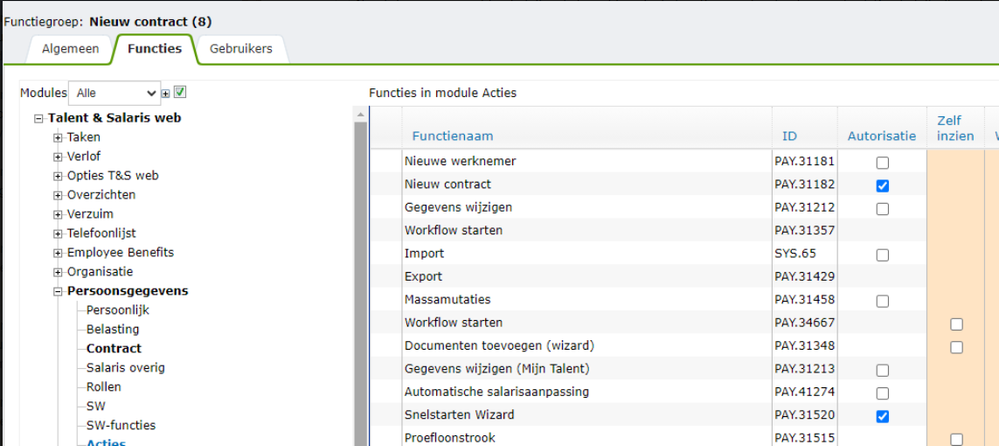Click the expand-all plus icon beside Modules dropdown
Image resolution: width=999 pixels, height=446 pixels.
pos(166,93)
